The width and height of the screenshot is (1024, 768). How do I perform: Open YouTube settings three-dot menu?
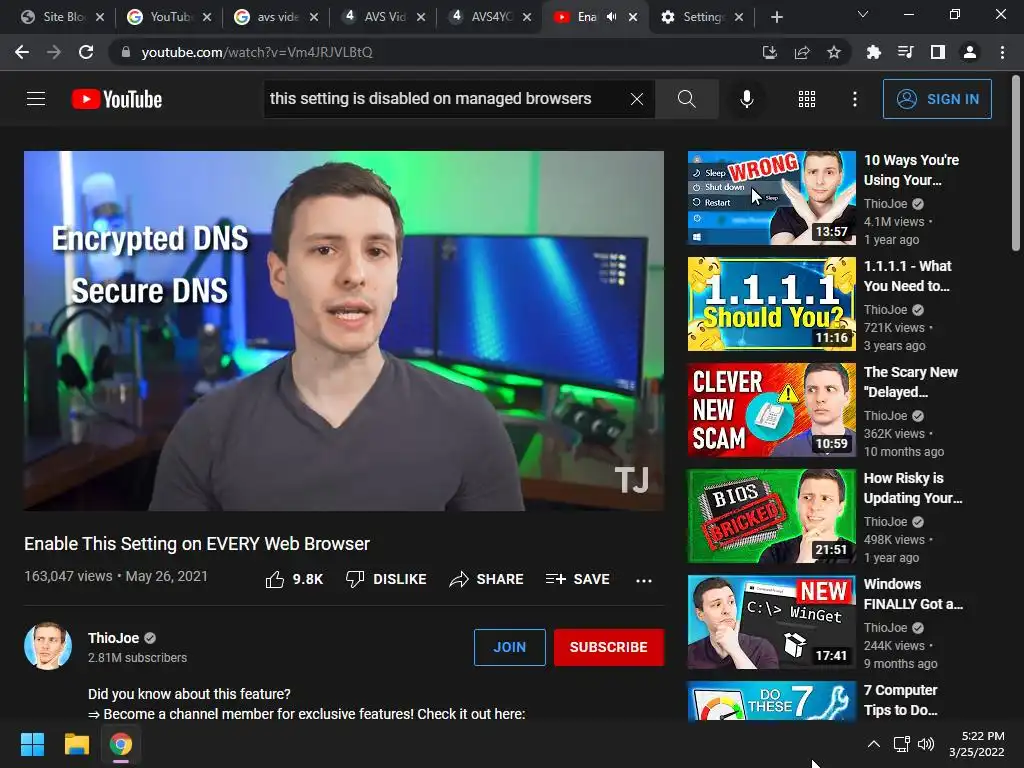855,99
